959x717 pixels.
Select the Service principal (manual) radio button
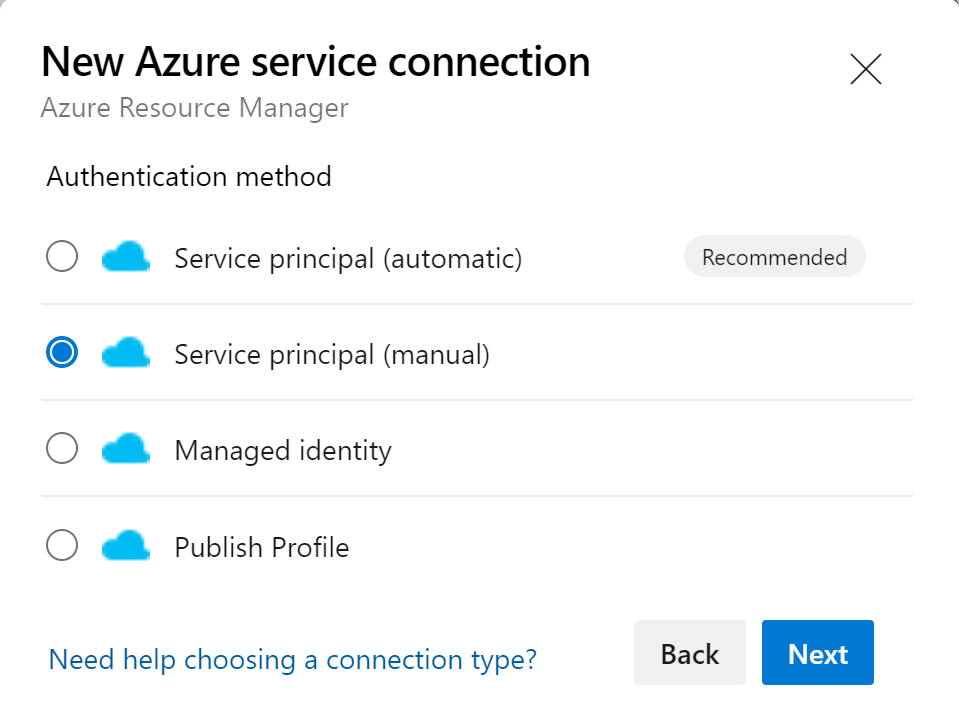coord(62,352)
